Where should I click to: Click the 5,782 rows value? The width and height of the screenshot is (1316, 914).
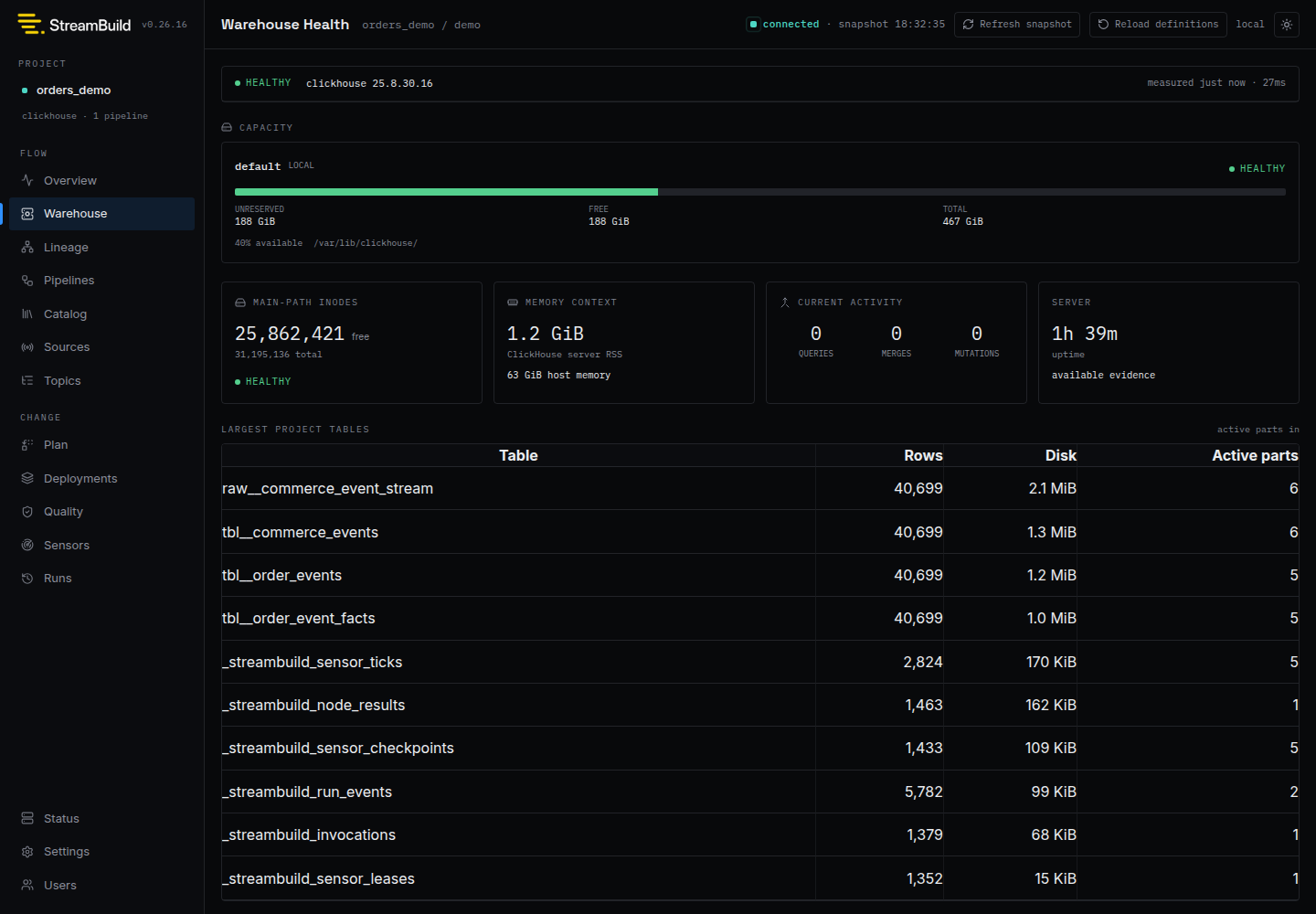pos(924,792)
